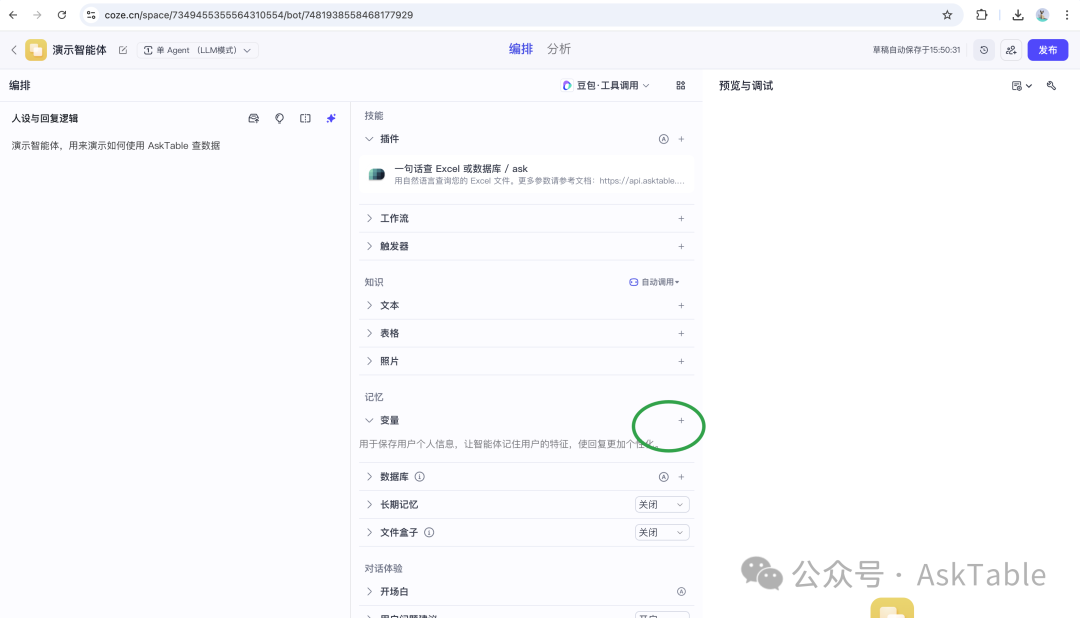Open the prompt tips lightbulb icon

pos(279,118)
